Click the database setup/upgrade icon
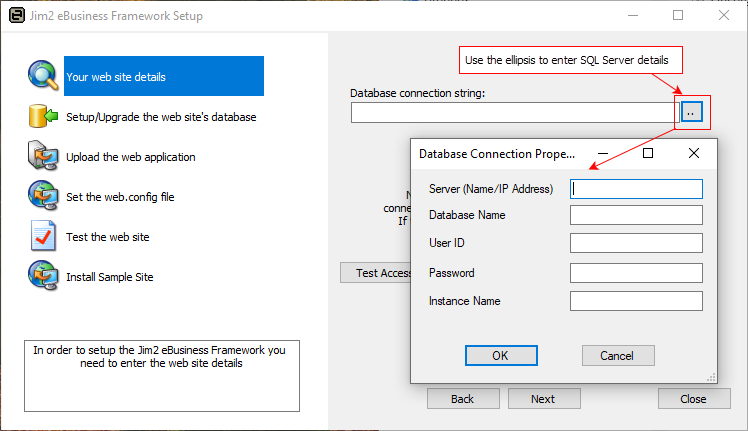748x431 pixels. [44, 116]
